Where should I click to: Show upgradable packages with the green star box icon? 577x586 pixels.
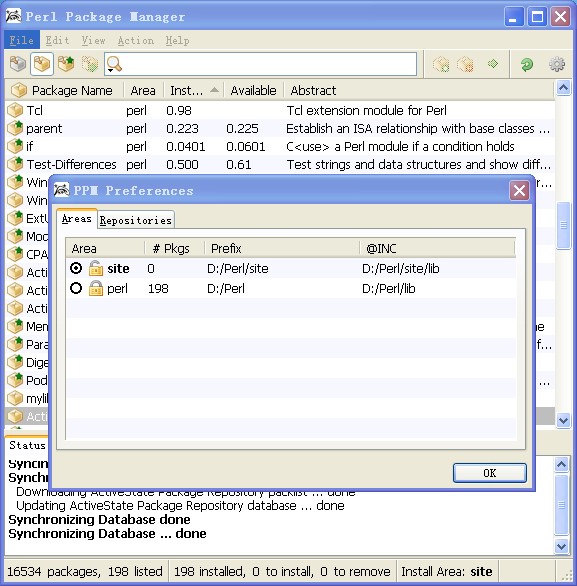click(x=66, y=64)
